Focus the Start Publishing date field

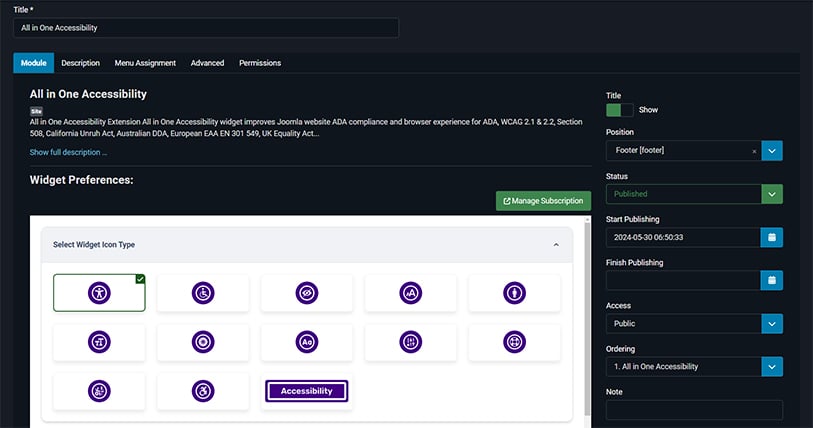[683, 237]
